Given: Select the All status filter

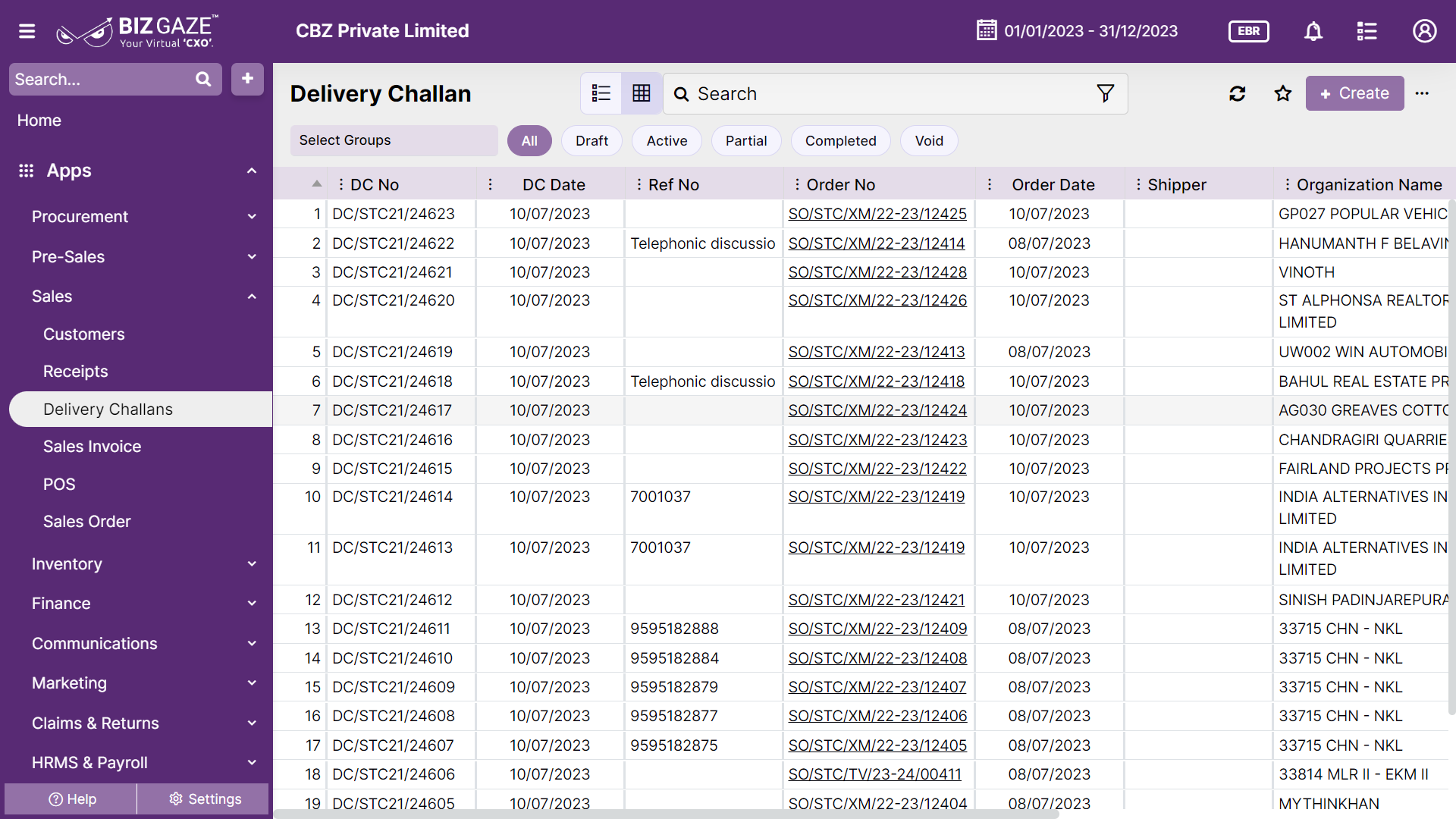Looking at the screenshot, I should point(529,140).
